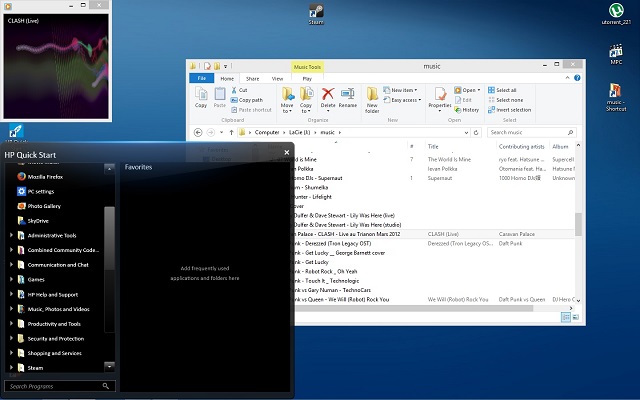Image resolution: width=640 pixels, height=400 pixels.
Task: Select Copy path in the ribbon
Action: (247, 100)
